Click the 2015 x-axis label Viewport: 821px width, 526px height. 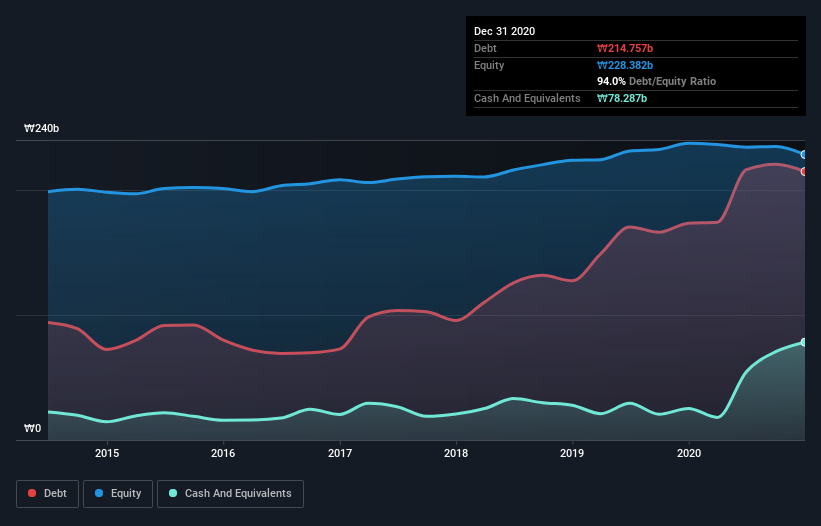[107, 453]
